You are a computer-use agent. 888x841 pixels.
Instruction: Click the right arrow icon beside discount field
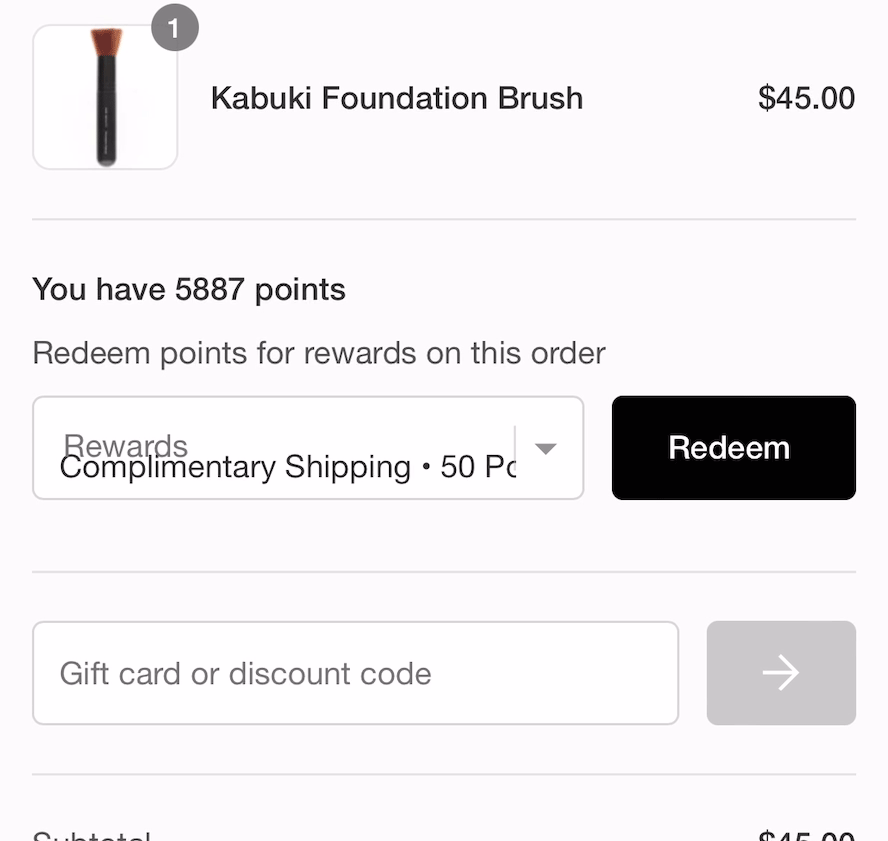coord(780,673)
